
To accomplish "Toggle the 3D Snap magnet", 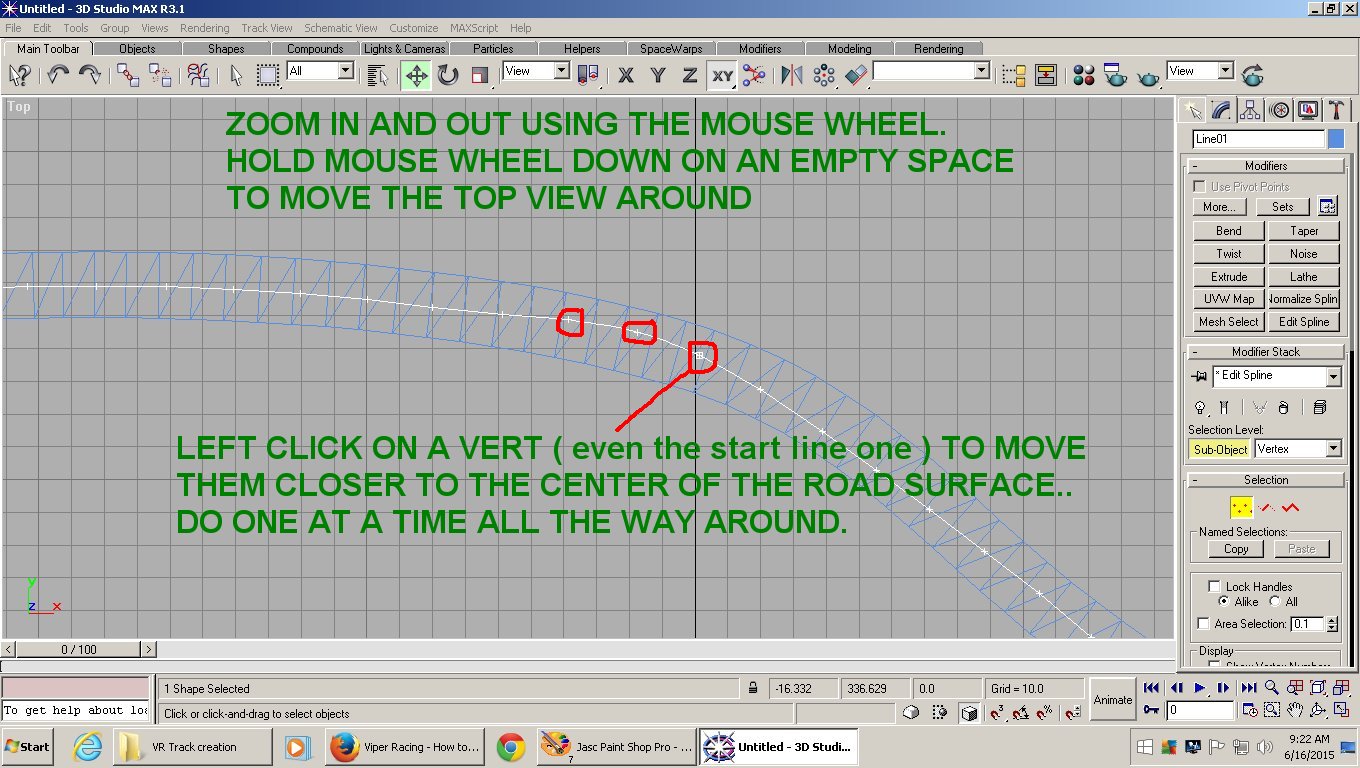I will tap(998, 713).
